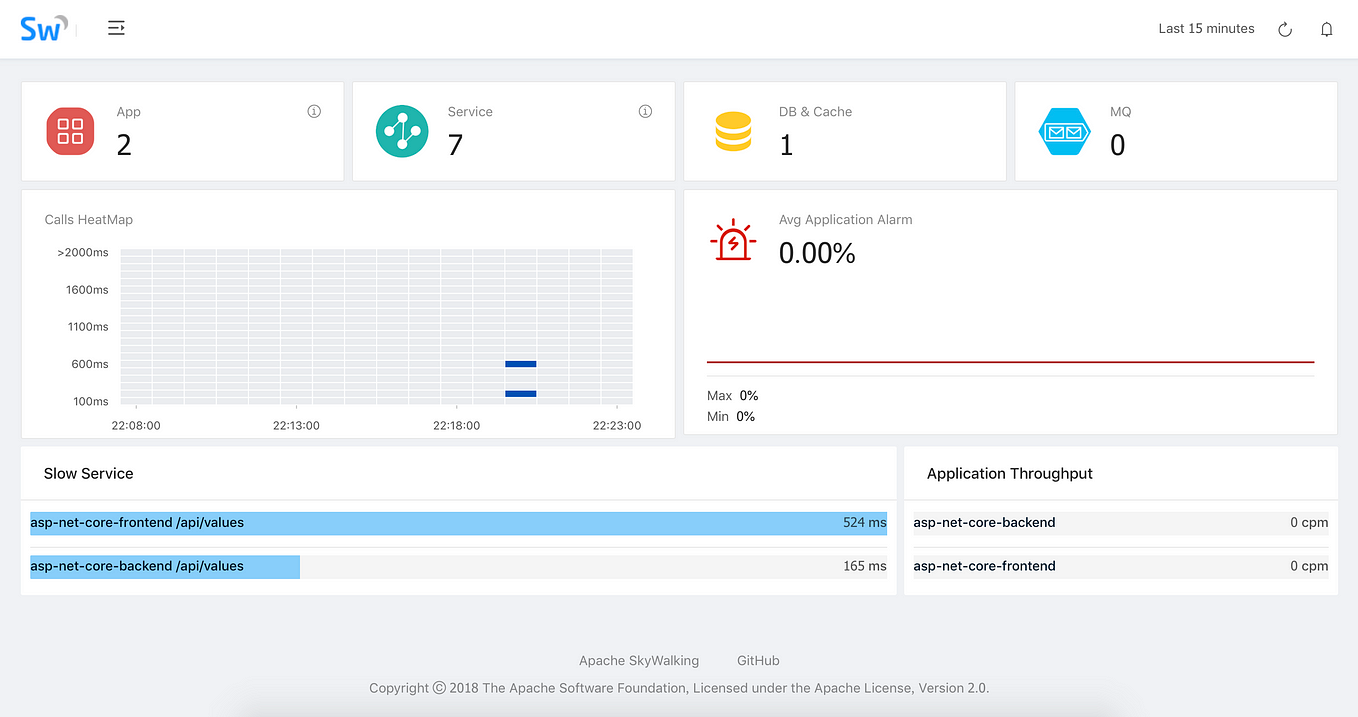Click the 100ms blue heatmap cell
This screenshot has width=1358, height=717.
521,394
